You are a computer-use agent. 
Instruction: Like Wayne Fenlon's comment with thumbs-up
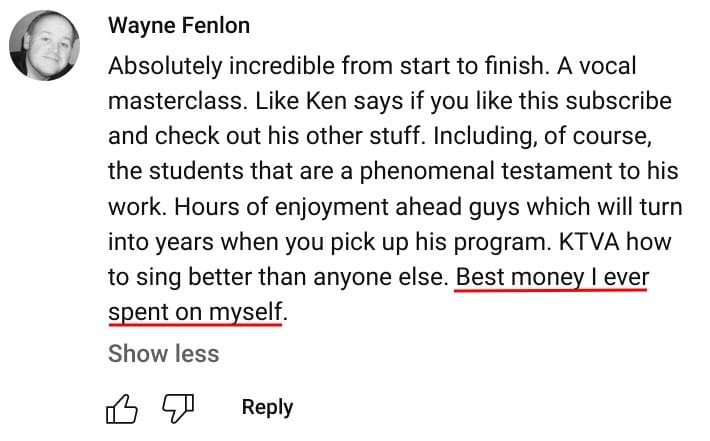[119, 408]
